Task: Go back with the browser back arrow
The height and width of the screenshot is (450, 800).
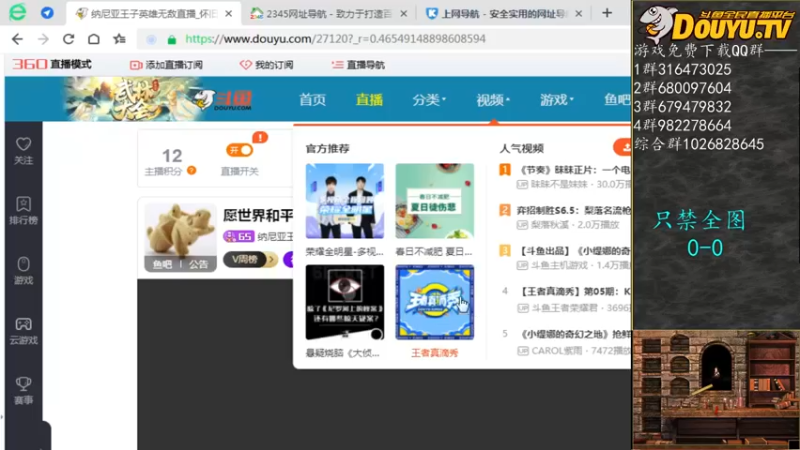Action: [17, 39]
